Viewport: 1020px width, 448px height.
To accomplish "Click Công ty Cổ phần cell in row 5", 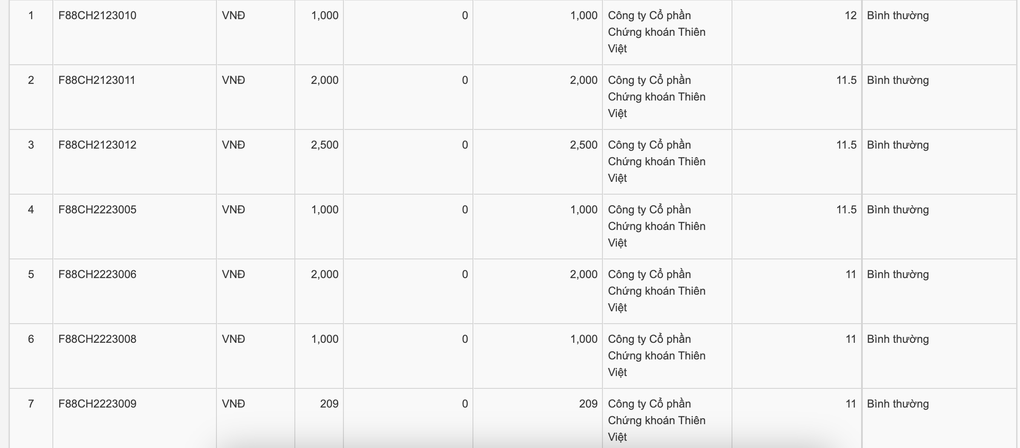I will point(667,291).
